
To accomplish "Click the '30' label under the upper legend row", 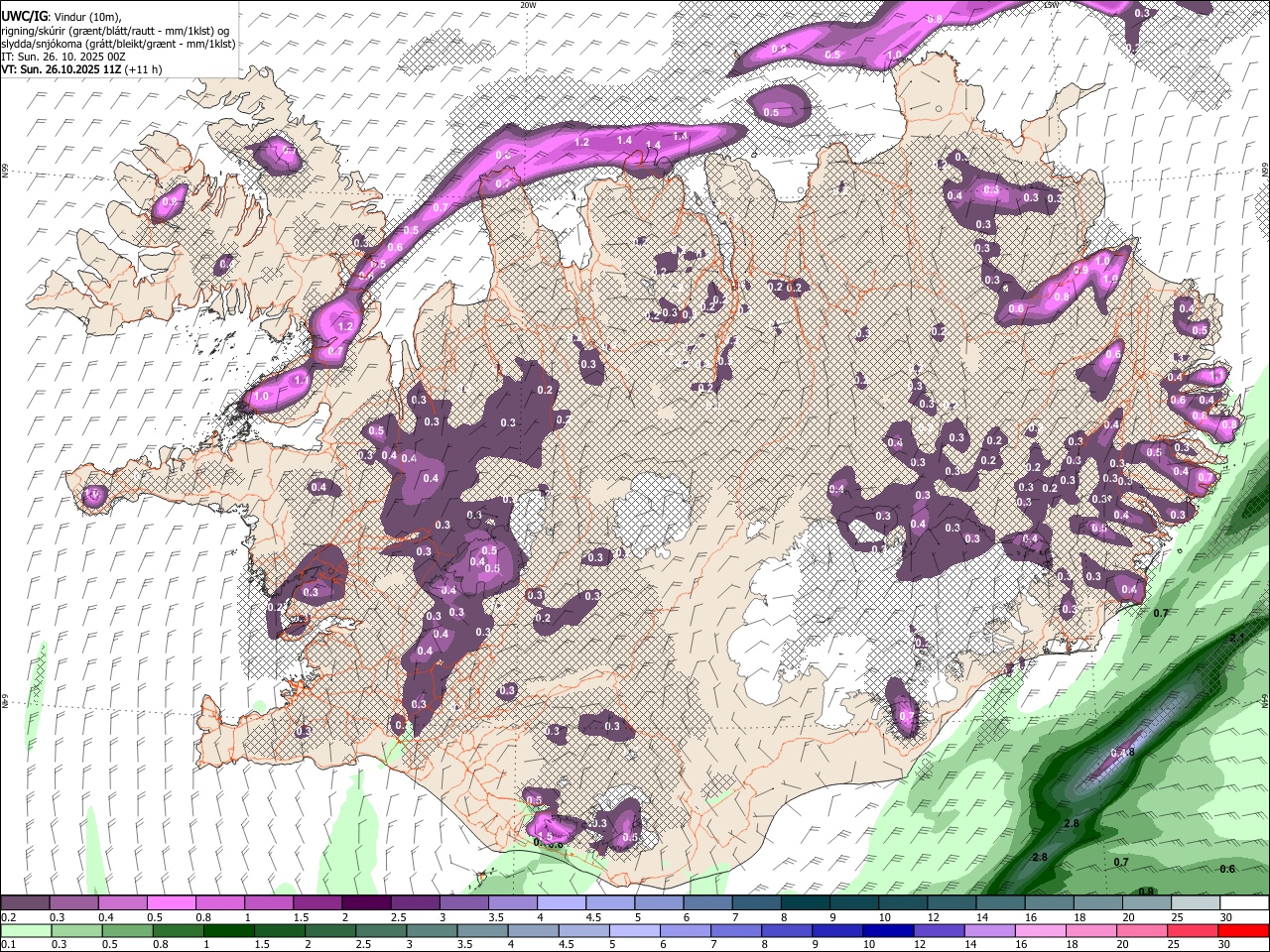I will pyautogui.click(x=1226, y=917).
